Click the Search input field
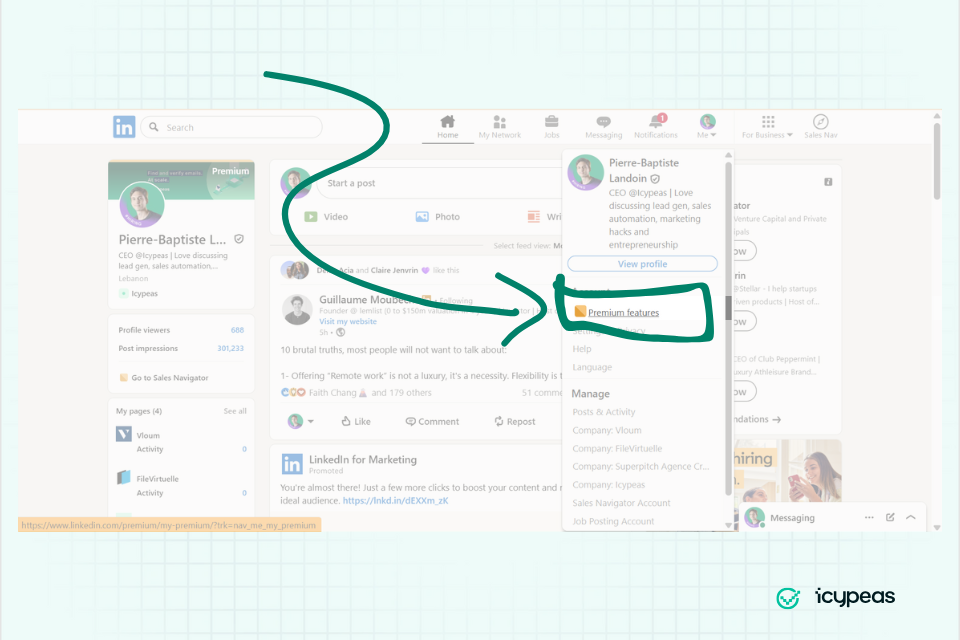 pos(231,127)
